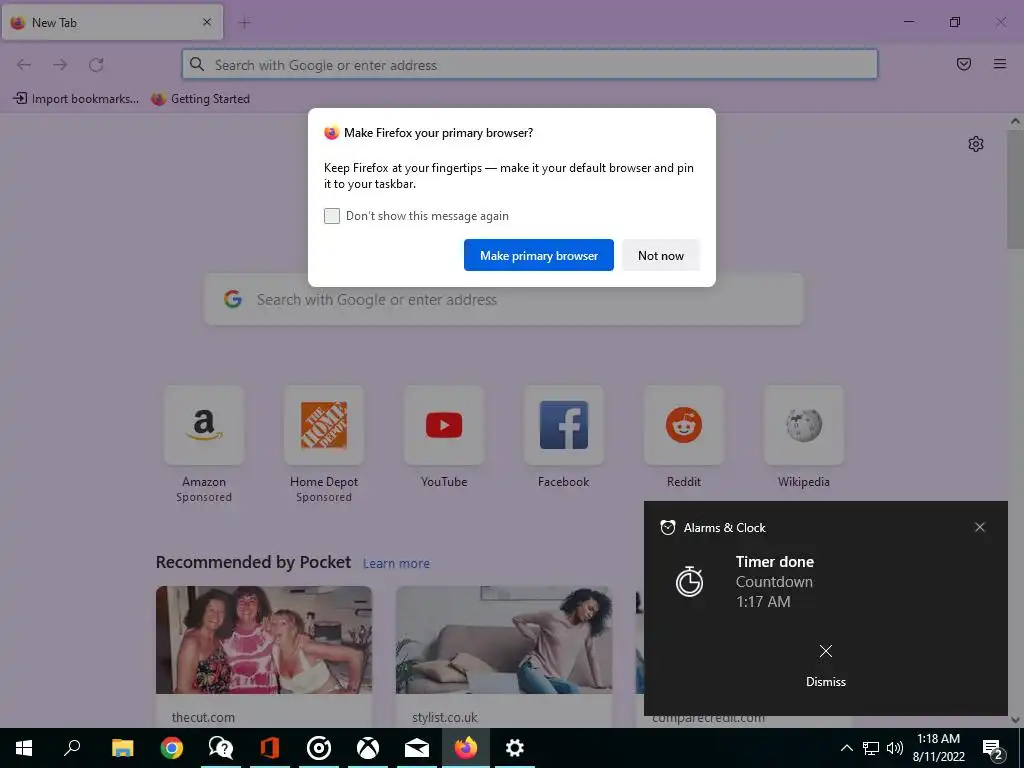Open volume tray icon
Viewport: 1024px width, 768px height.
point(895,748)
